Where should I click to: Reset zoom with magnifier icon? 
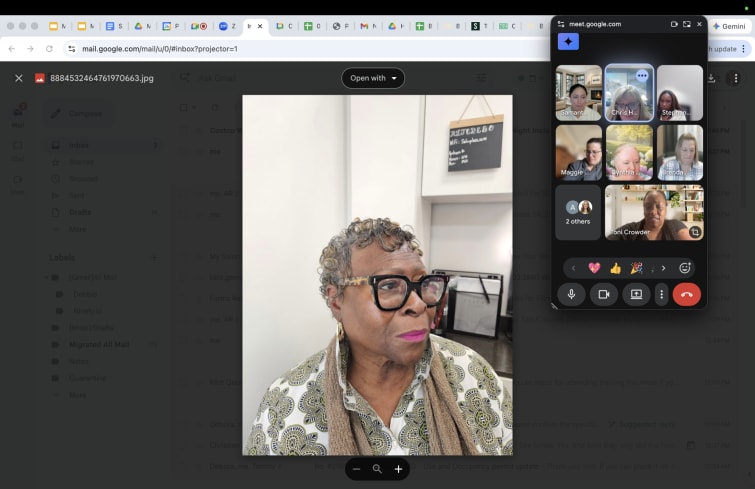click(377, 469)
